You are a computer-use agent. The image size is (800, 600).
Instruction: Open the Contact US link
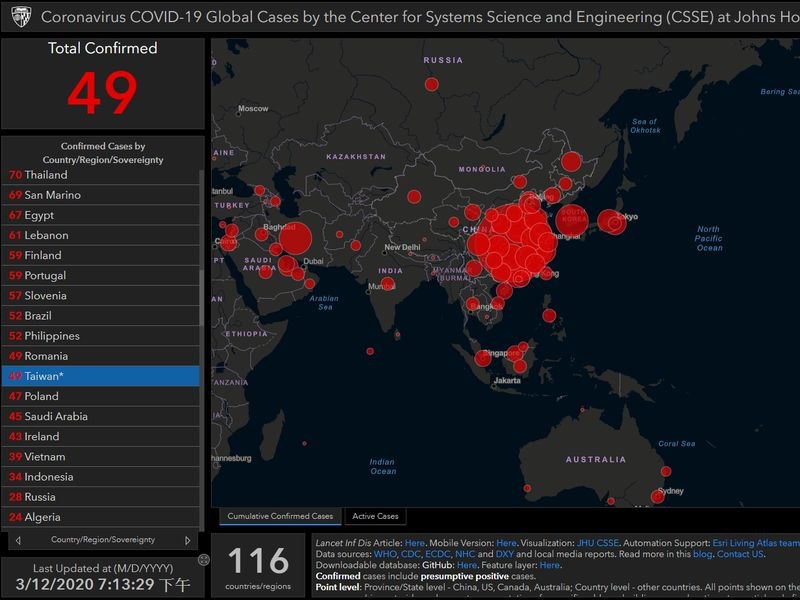coord(740,554)
